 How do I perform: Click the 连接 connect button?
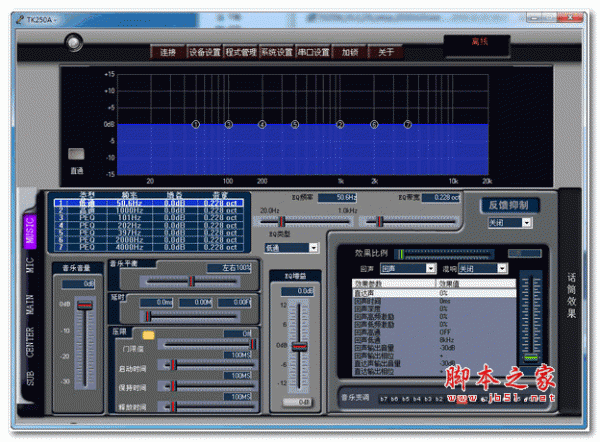[167, 52]
